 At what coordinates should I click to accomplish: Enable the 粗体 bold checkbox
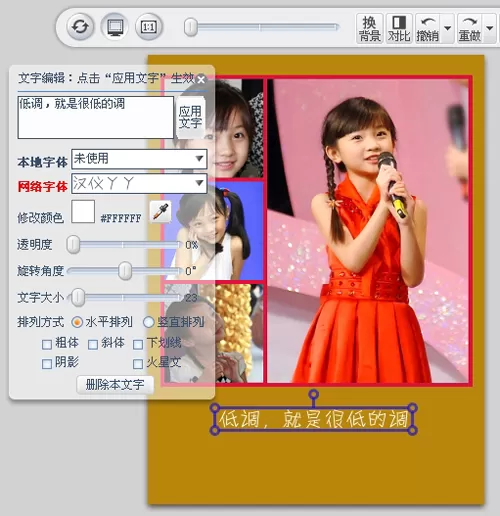click(x=47, y=344)
